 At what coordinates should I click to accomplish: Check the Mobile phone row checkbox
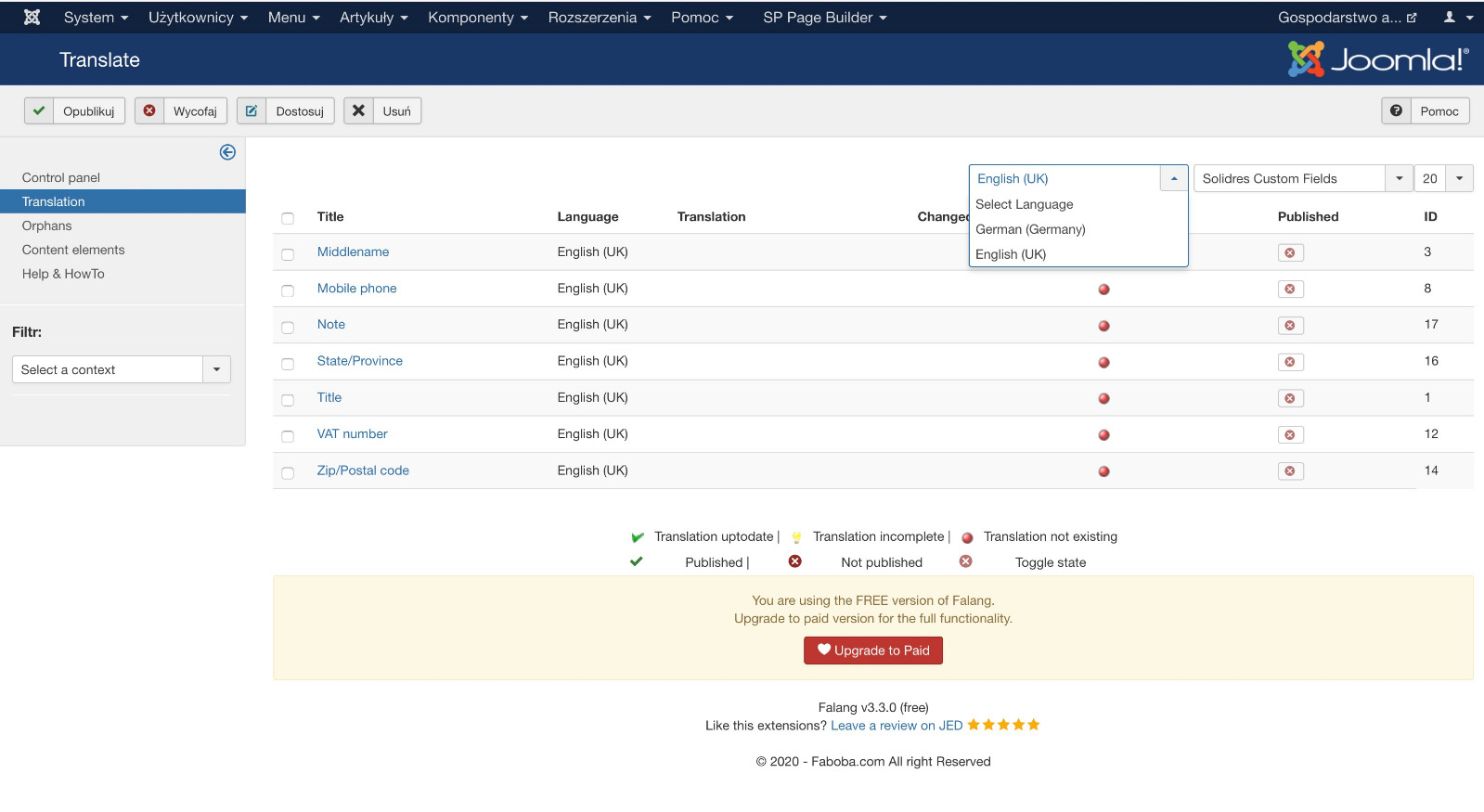tap(288, 290)
